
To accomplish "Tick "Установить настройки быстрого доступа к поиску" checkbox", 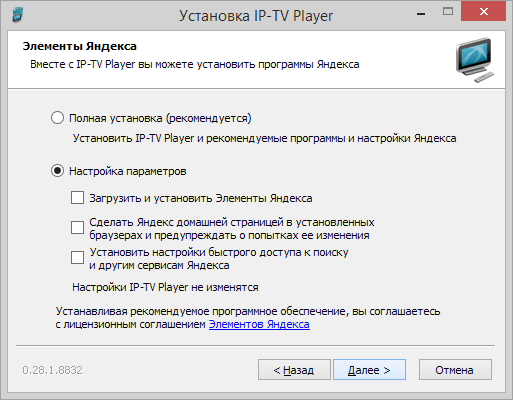I will click(x=77, y=258).
